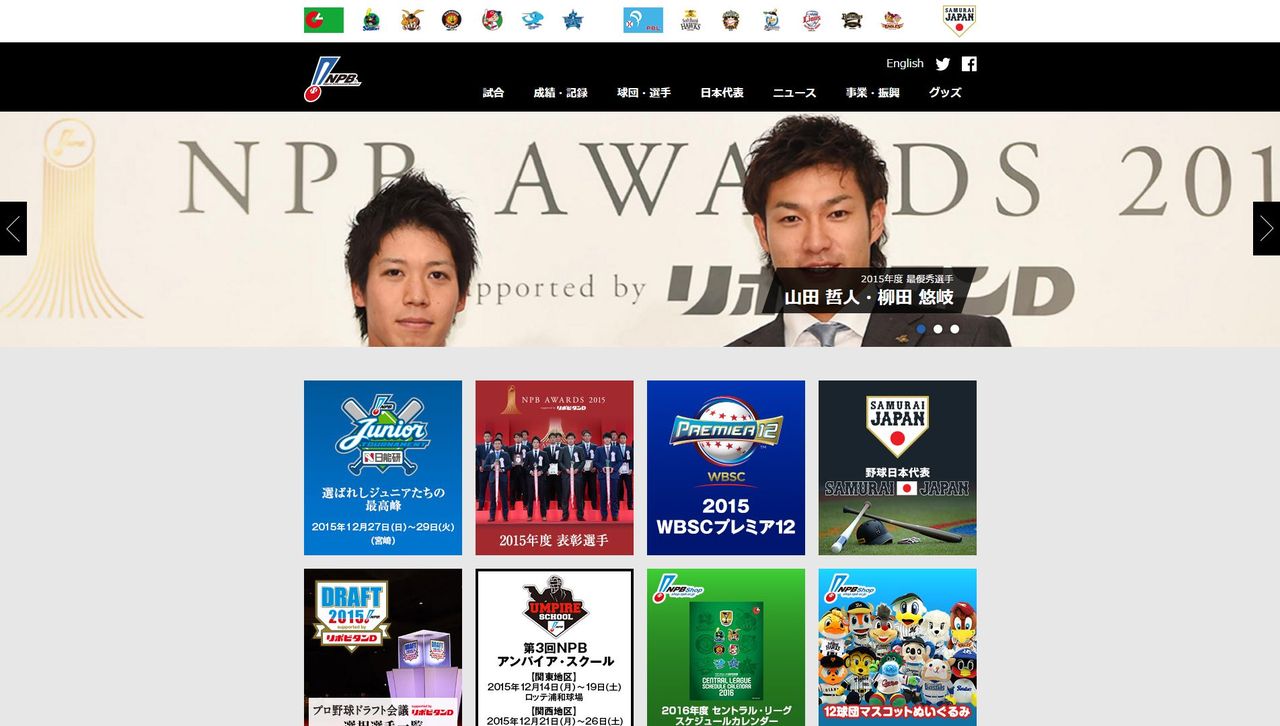Open the NPB Junior Tournament tile
The height and width of the screenshot is (726, 1280).
(383, 467)
